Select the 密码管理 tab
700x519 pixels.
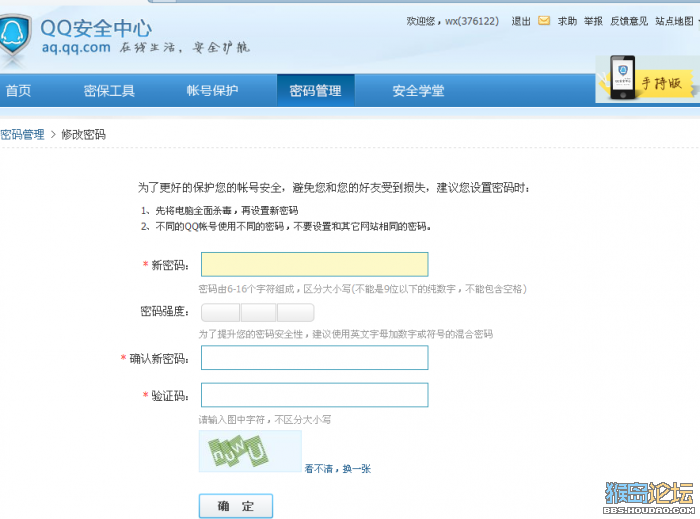click(x=316, y=91)
